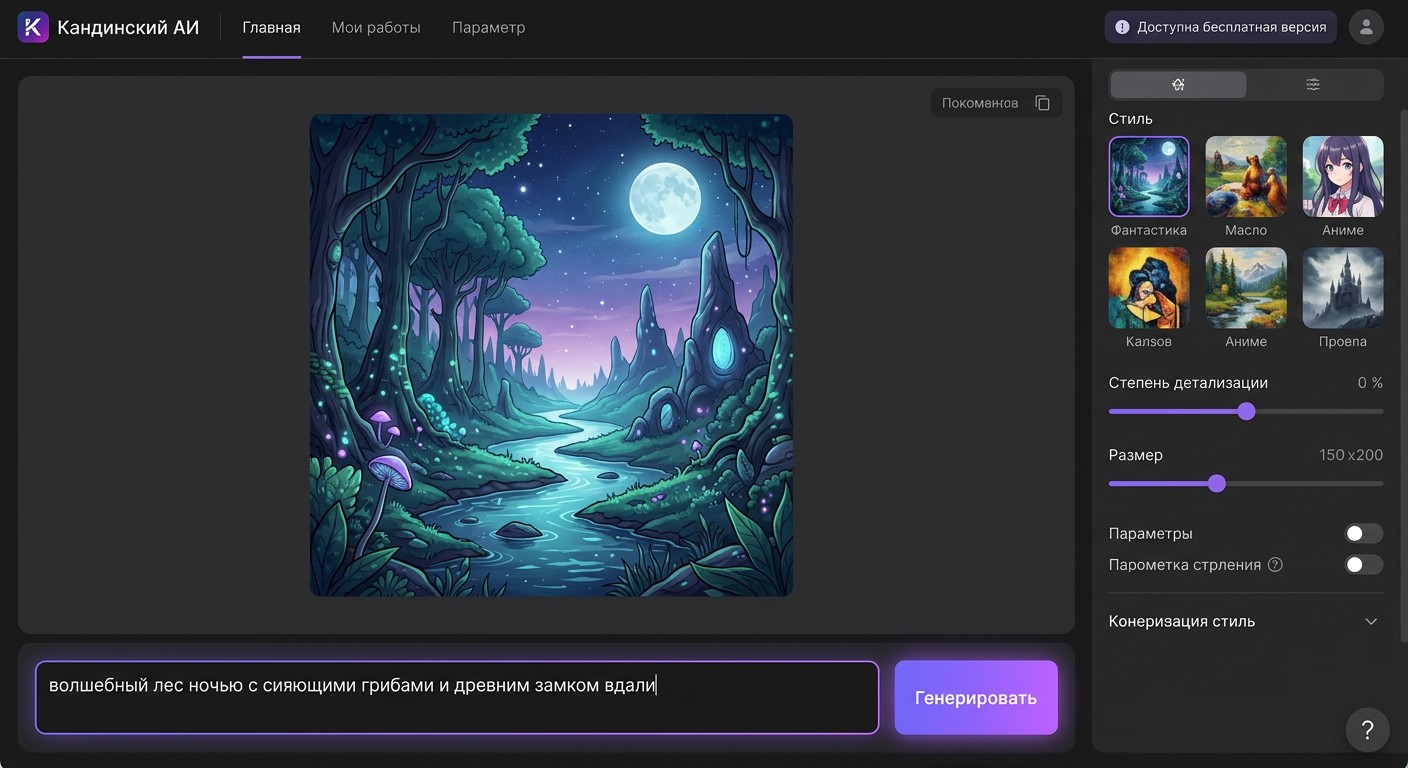The width and height of the screenshot is (1408, 768).
Task: Select the styles bulb icon tab
Action: (x=1178, y=85)
